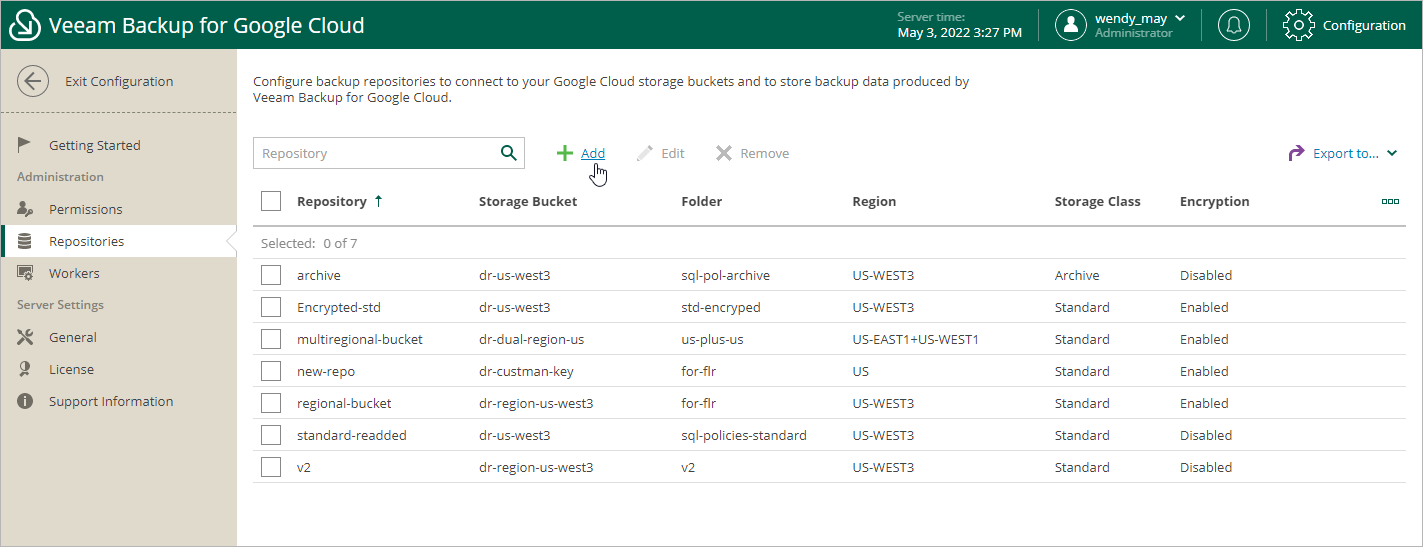Click the 'dr-custman-key' storage bucket cell
Viewport: 1423px width, 547px height.
click(x=526, y=371)
